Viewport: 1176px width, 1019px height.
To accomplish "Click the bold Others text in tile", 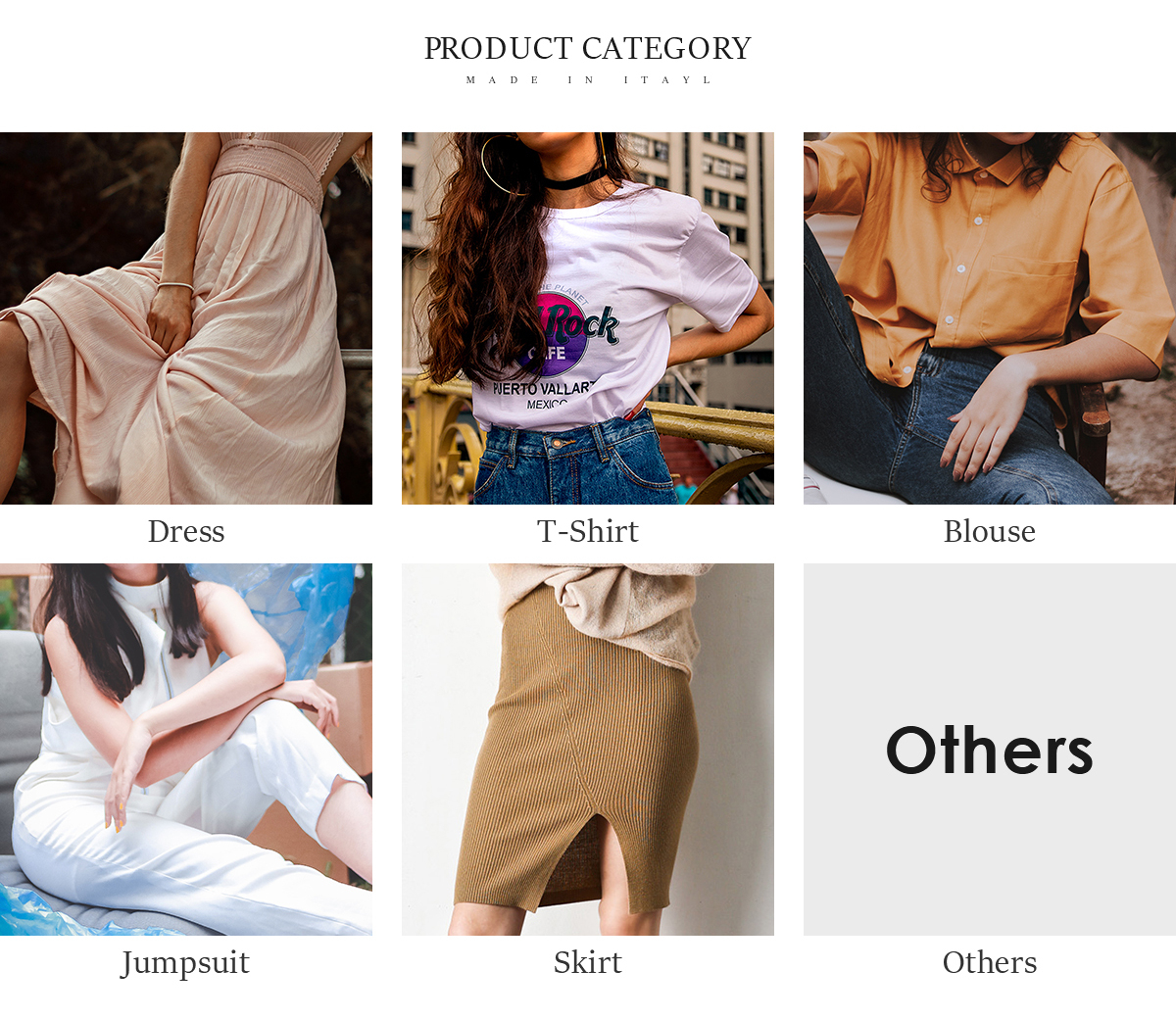I will (990, 751).
